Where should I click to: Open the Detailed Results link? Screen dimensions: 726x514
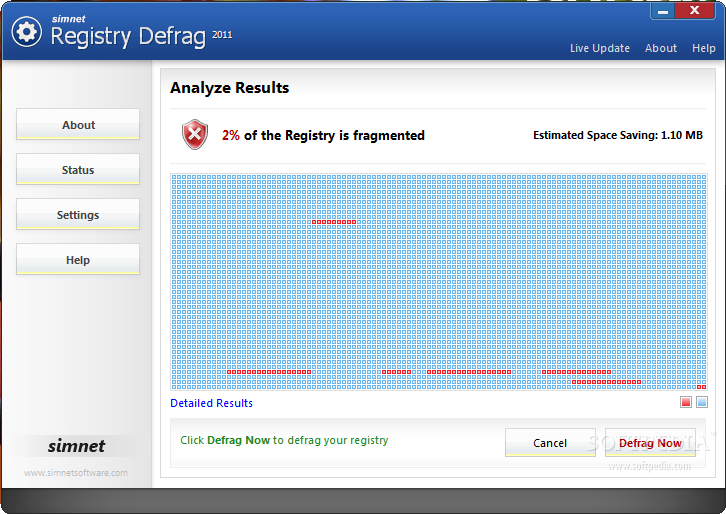212,403
